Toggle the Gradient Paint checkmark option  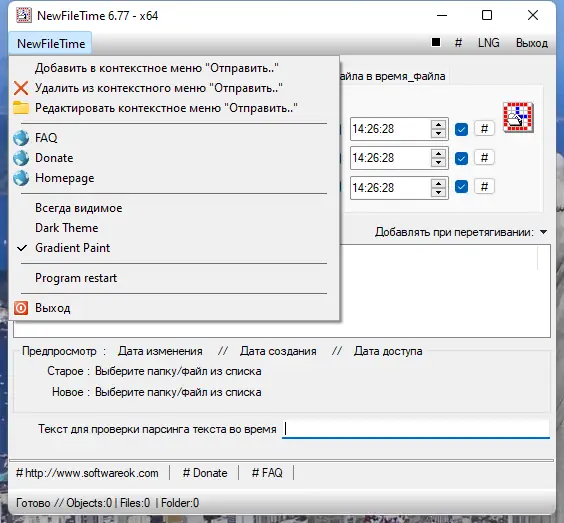[x=174, y=248]
